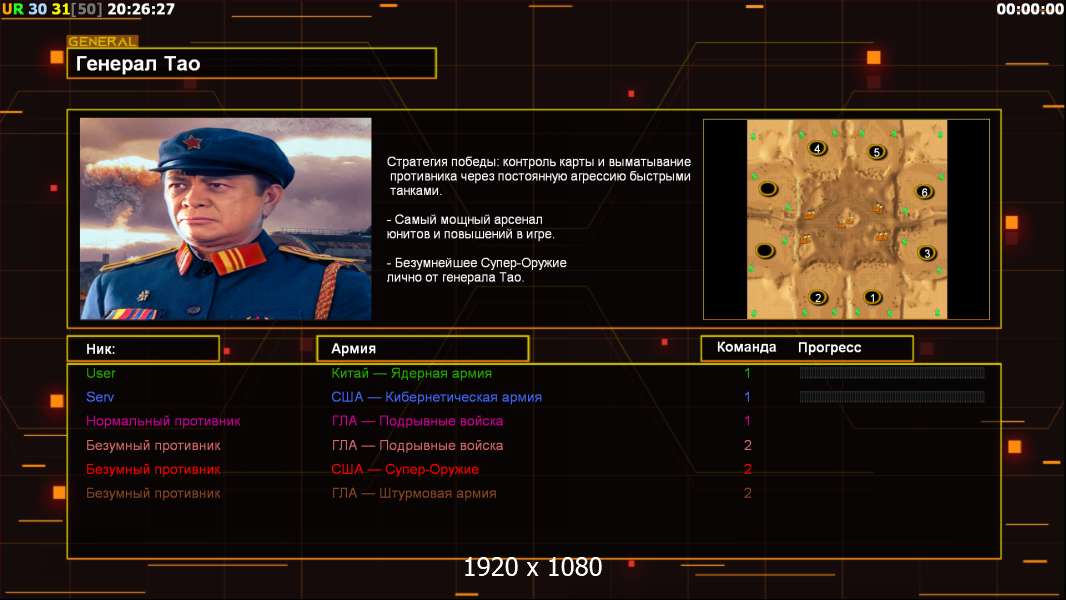Click "ГЛА — Штурмовая армия" army entry
Image resolution: width=1066 pixels, height=600 pixels.
pyautogui.click(x=414, y=493)
